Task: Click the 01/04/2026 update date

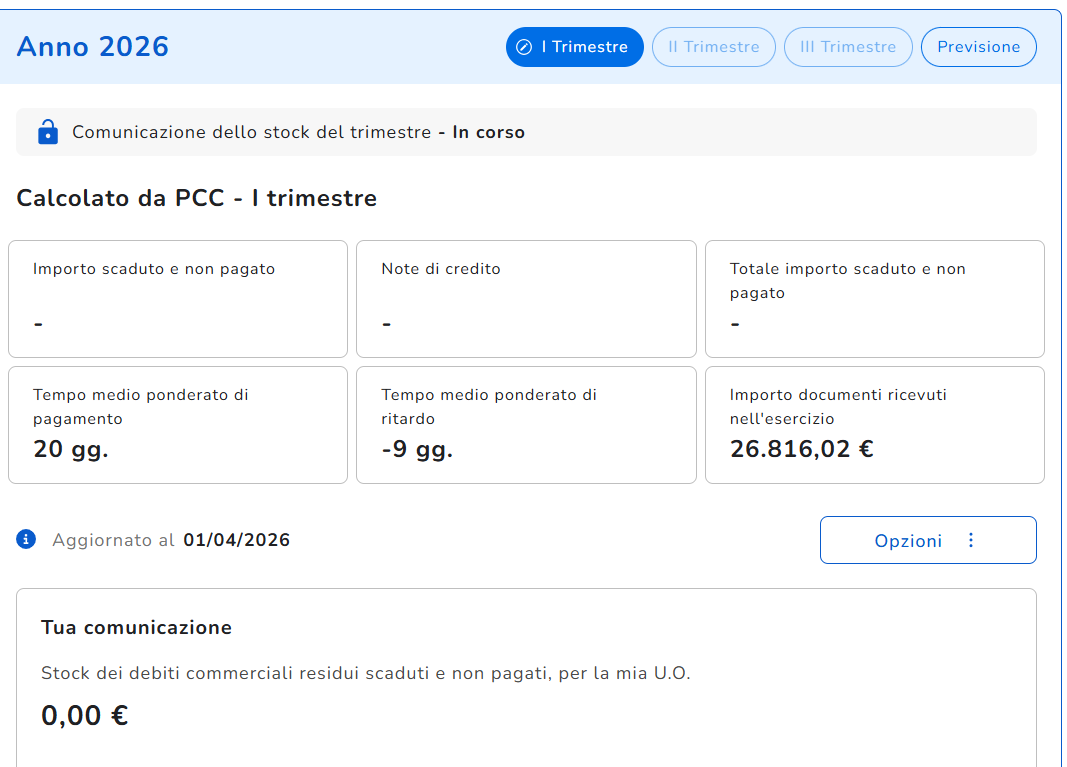Action: [236, 540]
